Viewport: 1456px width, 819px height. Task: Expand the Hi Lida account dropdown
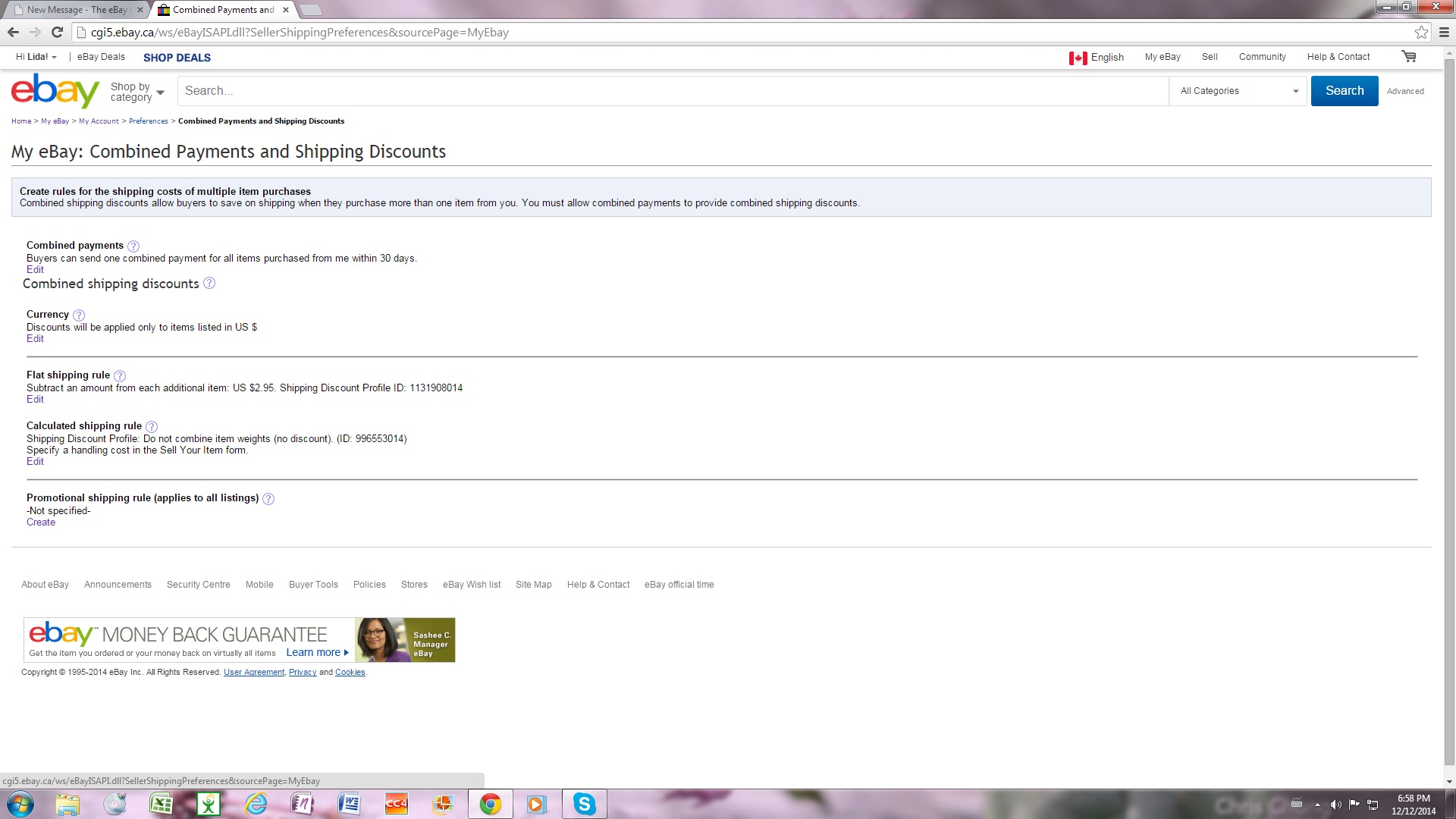pos(36,57)
